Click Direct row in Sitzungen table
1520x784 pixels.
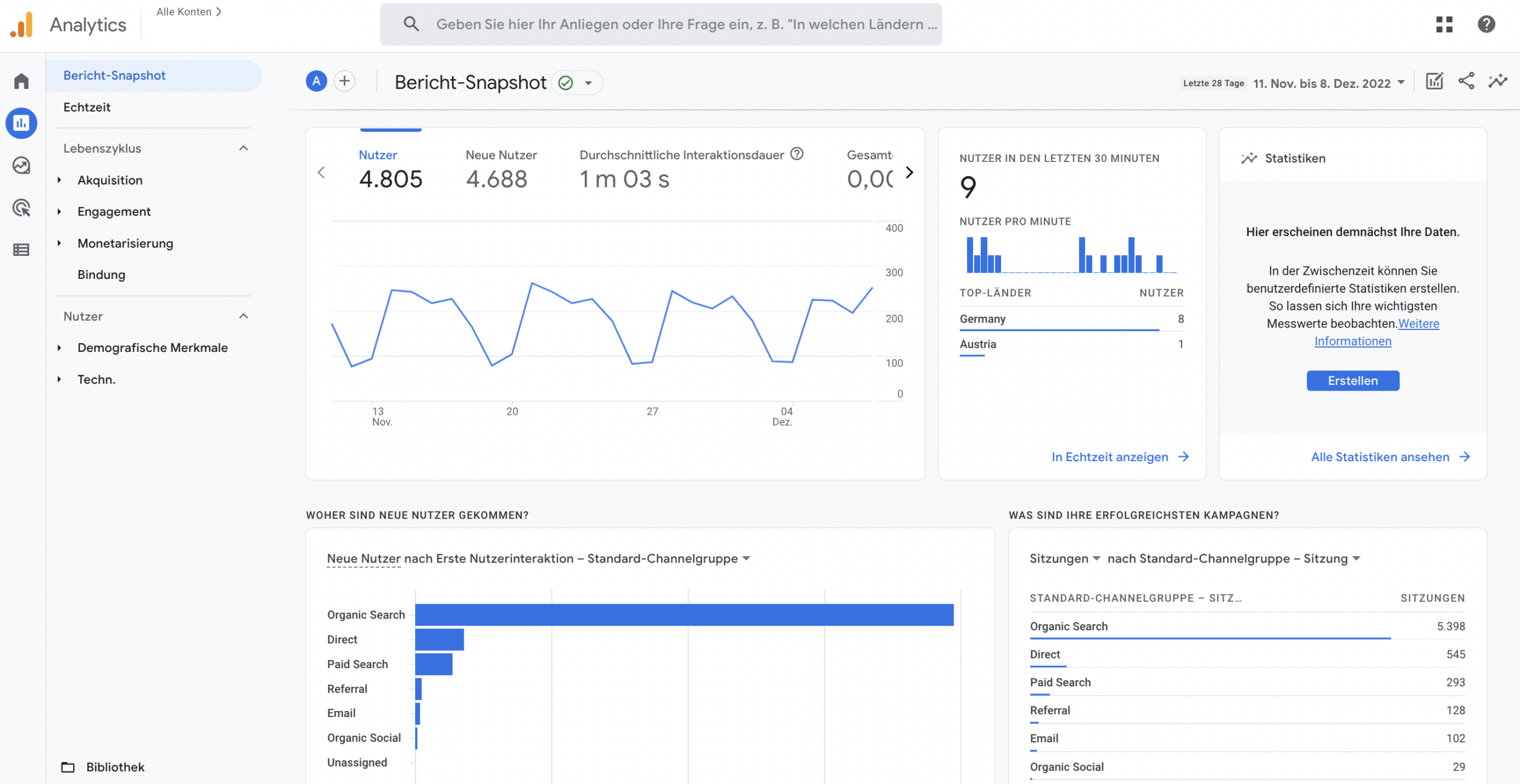[1247, 654]
